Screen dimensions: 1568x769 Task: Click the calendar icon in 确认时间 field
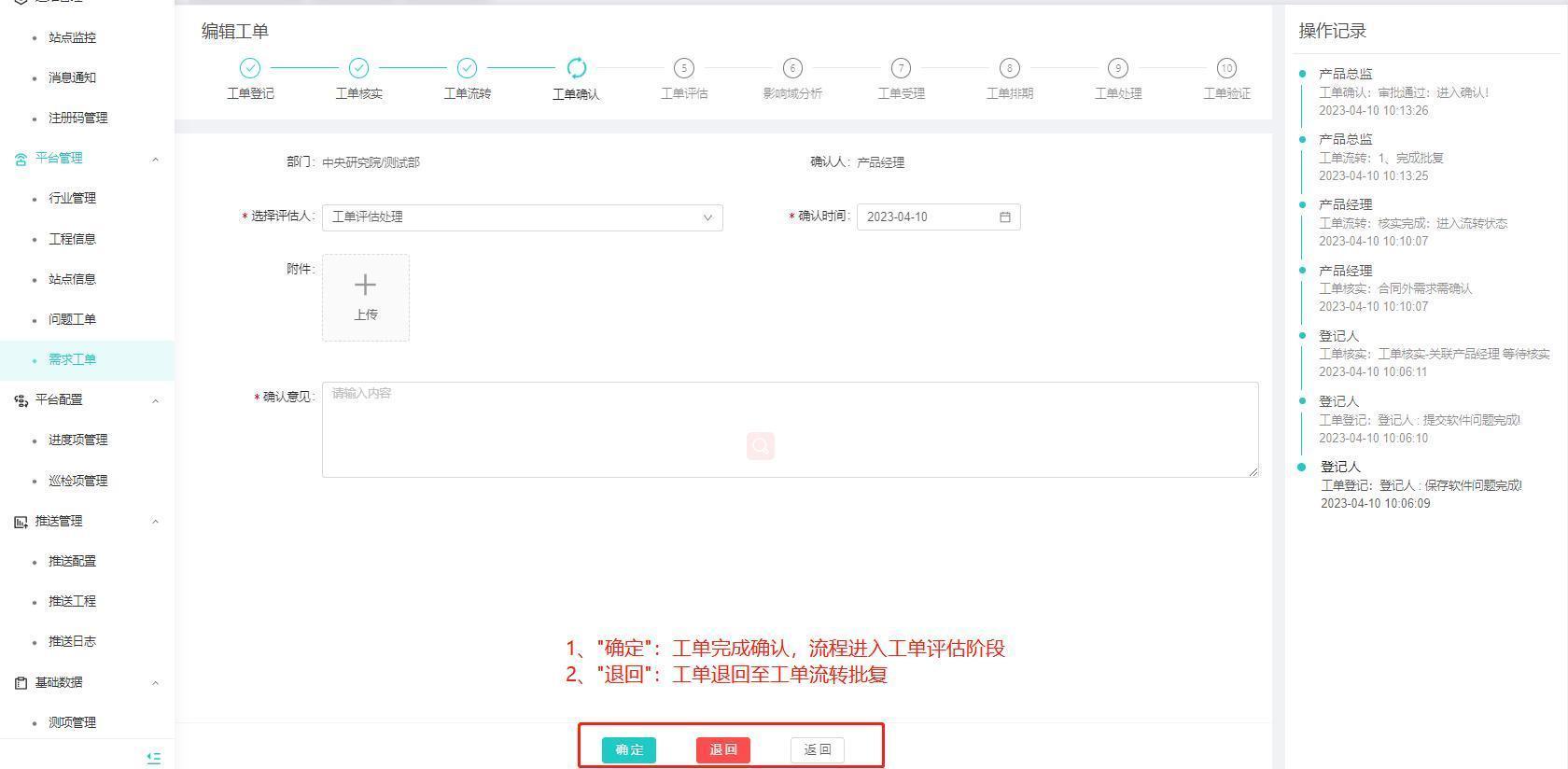pyautogui.click(x=1005, y=217)
